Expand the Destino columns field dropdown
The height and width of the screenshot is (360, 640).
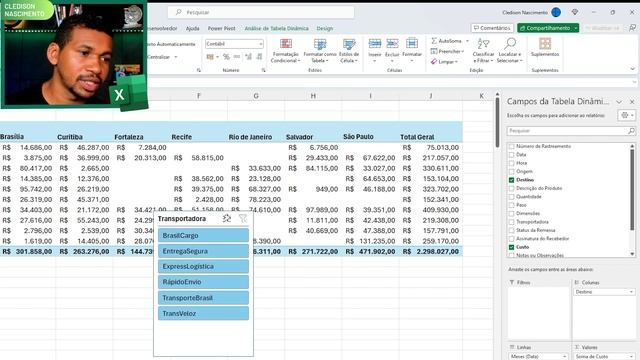[631, 292]
